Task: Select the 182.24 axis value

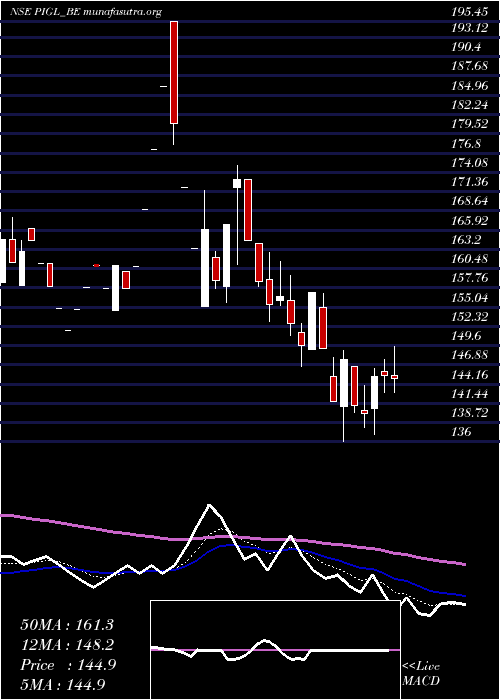Action: 471,105
